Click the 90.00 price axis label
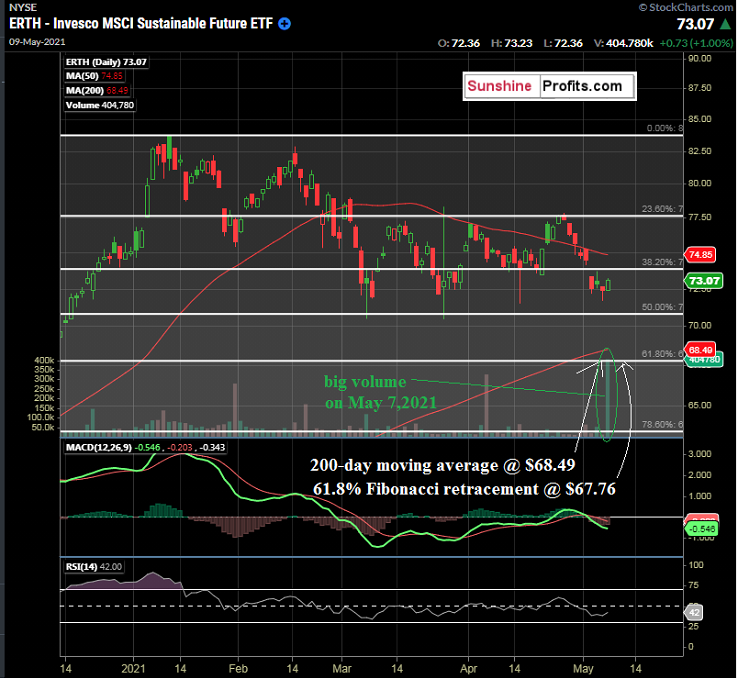The width and height of the screenshot is (738, 679). pyautogui.click(x=699, y=58)
